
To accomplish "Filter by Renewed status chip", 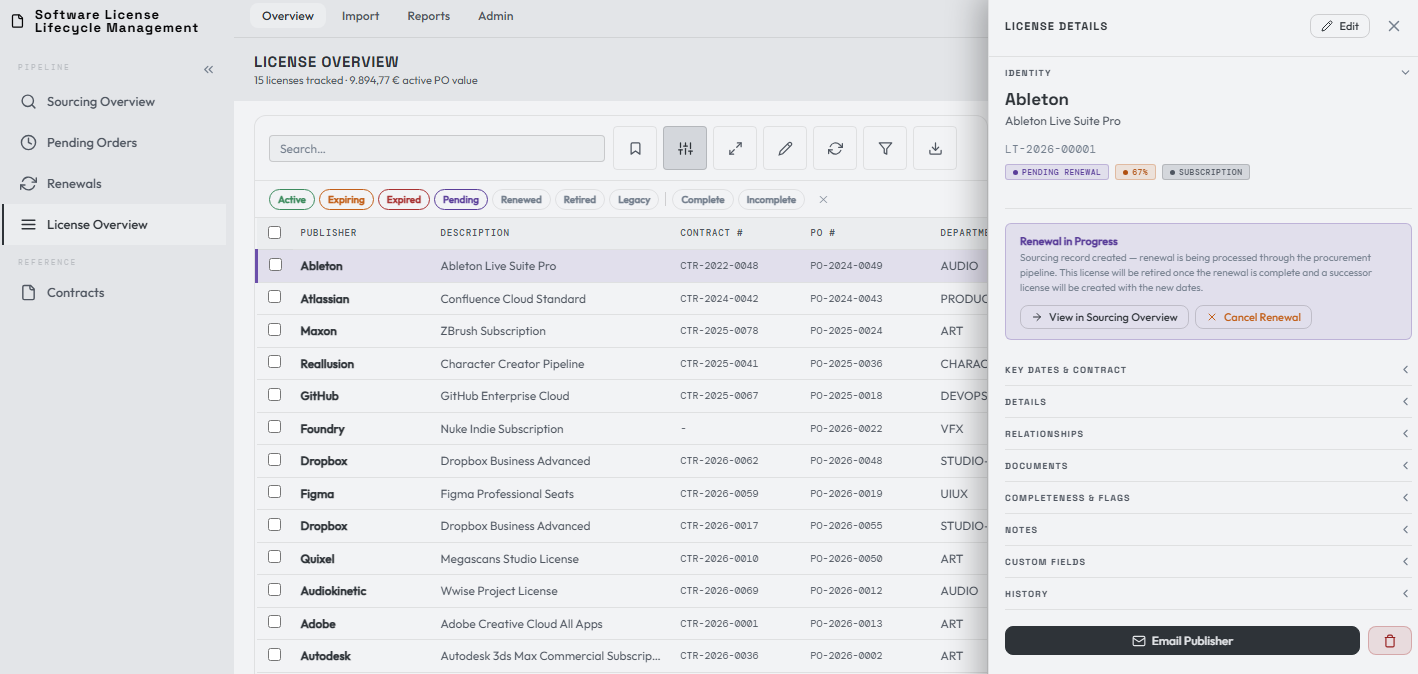I will point(521,200).
